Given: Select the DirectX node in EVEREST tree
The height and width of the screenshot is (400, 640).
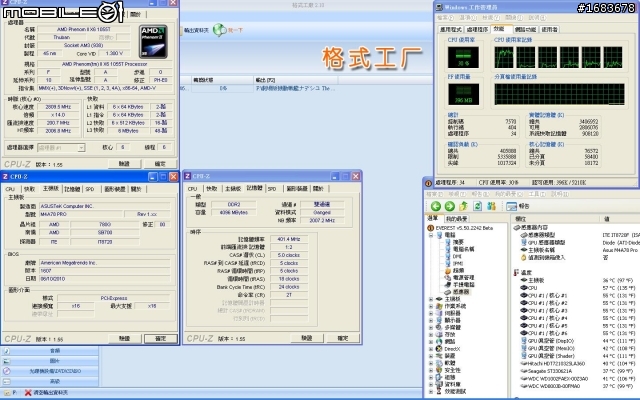Looking at the screenshot, I should 452,349.
